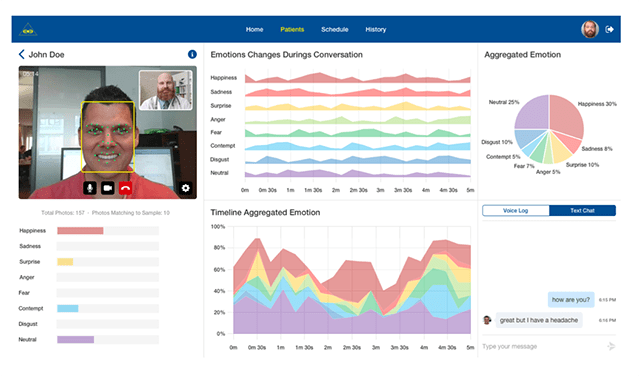The image size is (640, 376).
Task: Open video call settings gear
Action: click(186, 188)
